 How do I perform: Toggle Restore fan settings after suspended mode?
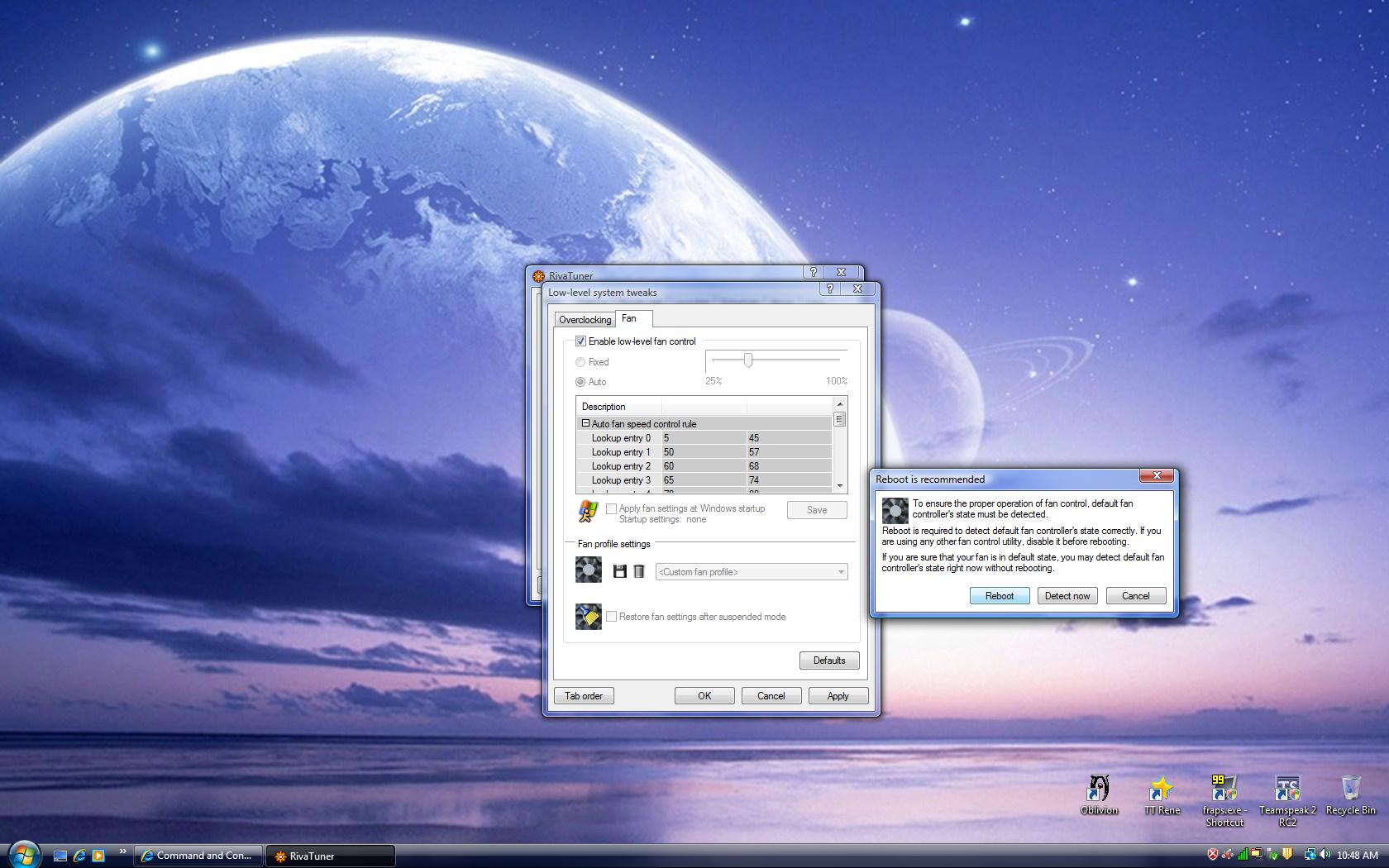pyautogui.click(x=612, y=617)
